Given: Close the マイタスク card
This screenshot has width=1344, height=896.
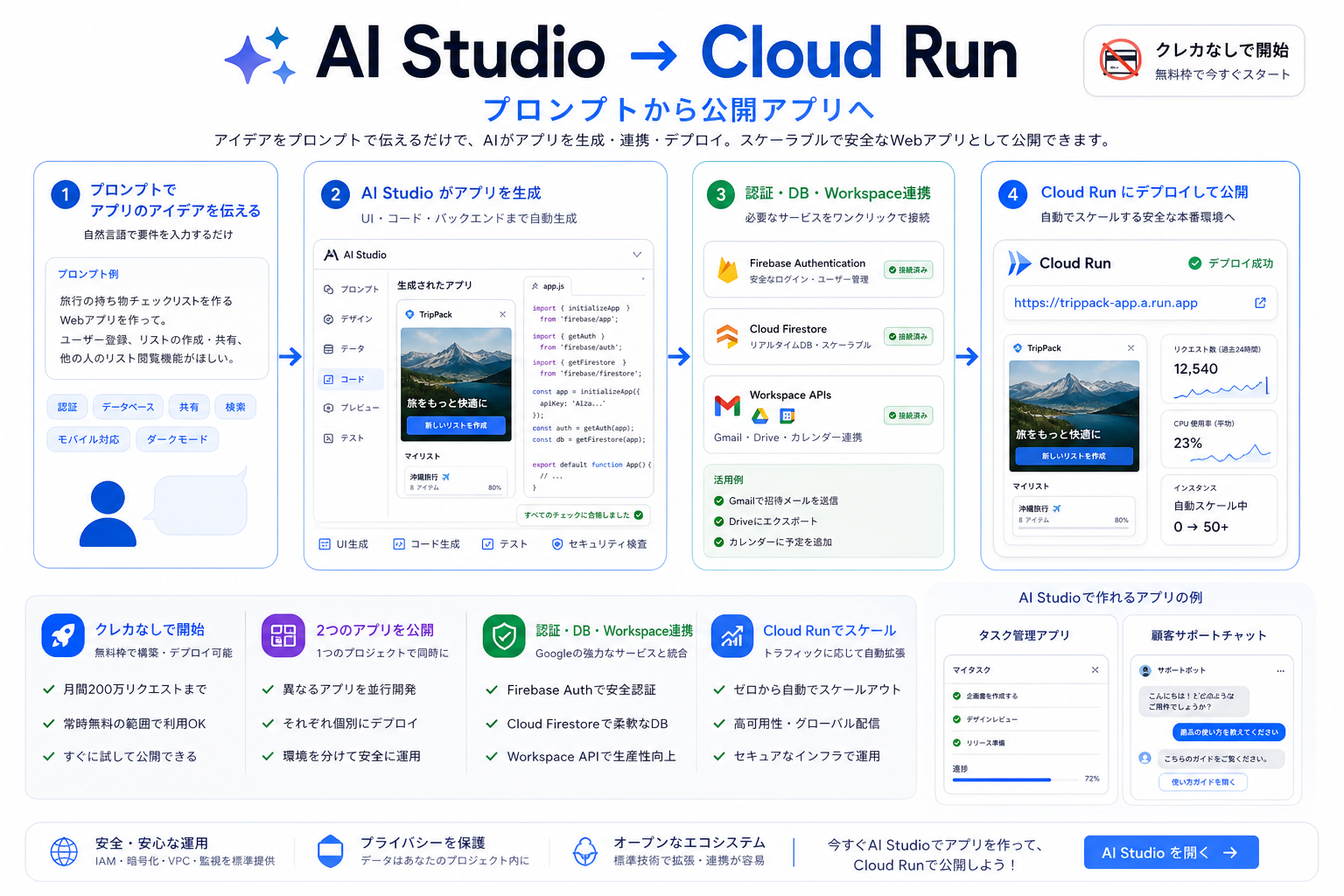Looking at the screenshot, I should tap(1095, 670).
